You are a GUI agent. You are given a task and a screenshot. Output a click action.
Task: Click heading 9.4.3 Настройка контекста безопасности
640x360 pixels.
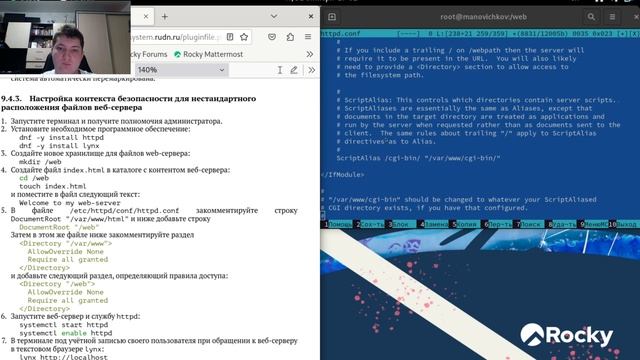pos(129,103)
